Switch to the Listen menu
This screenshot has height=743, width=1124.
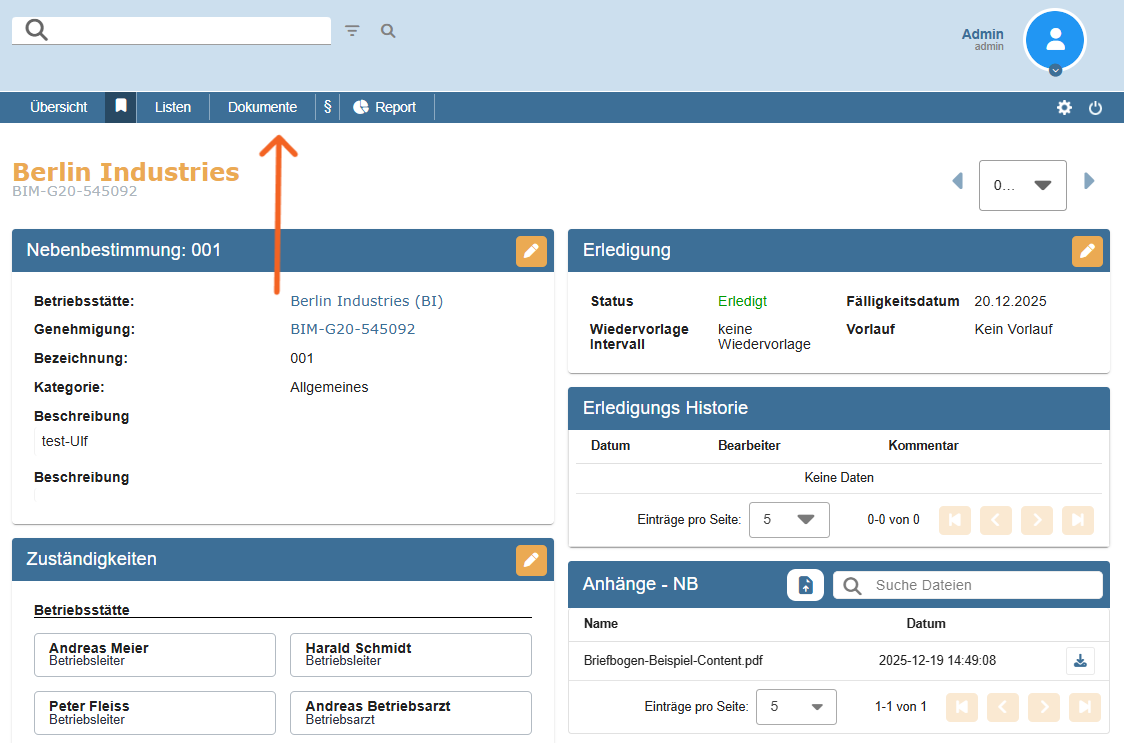(x=172, y=107)
